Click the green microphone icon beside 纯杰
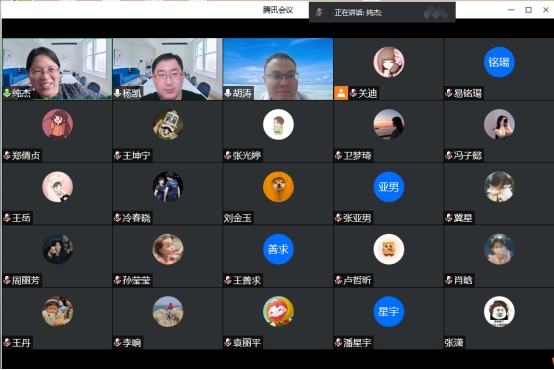554x370 pixels. (x=7, y=93)
